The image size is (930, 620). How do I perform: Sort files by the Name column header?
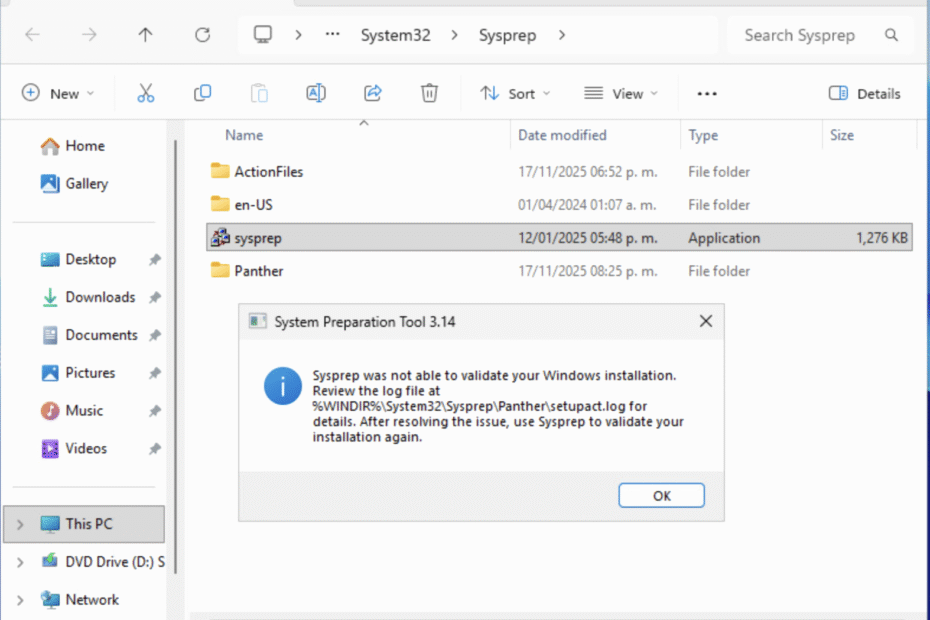pos(243,135)
